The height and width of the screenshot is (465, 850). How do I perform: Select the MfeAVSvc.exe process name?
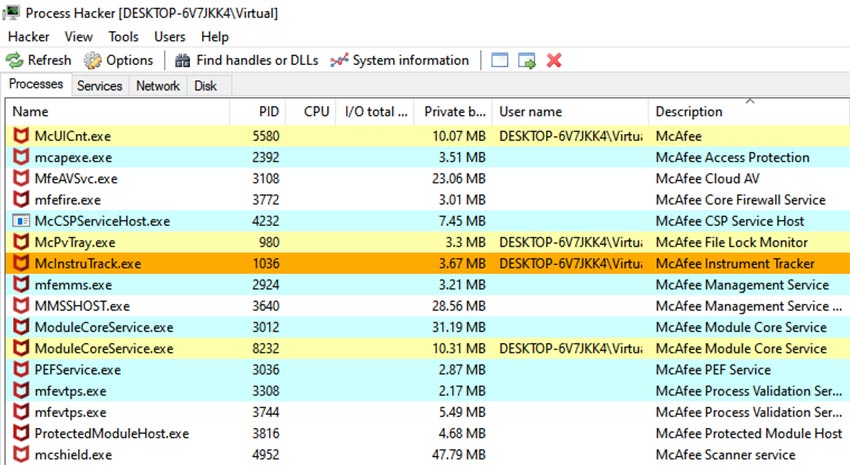click(76, 179)
